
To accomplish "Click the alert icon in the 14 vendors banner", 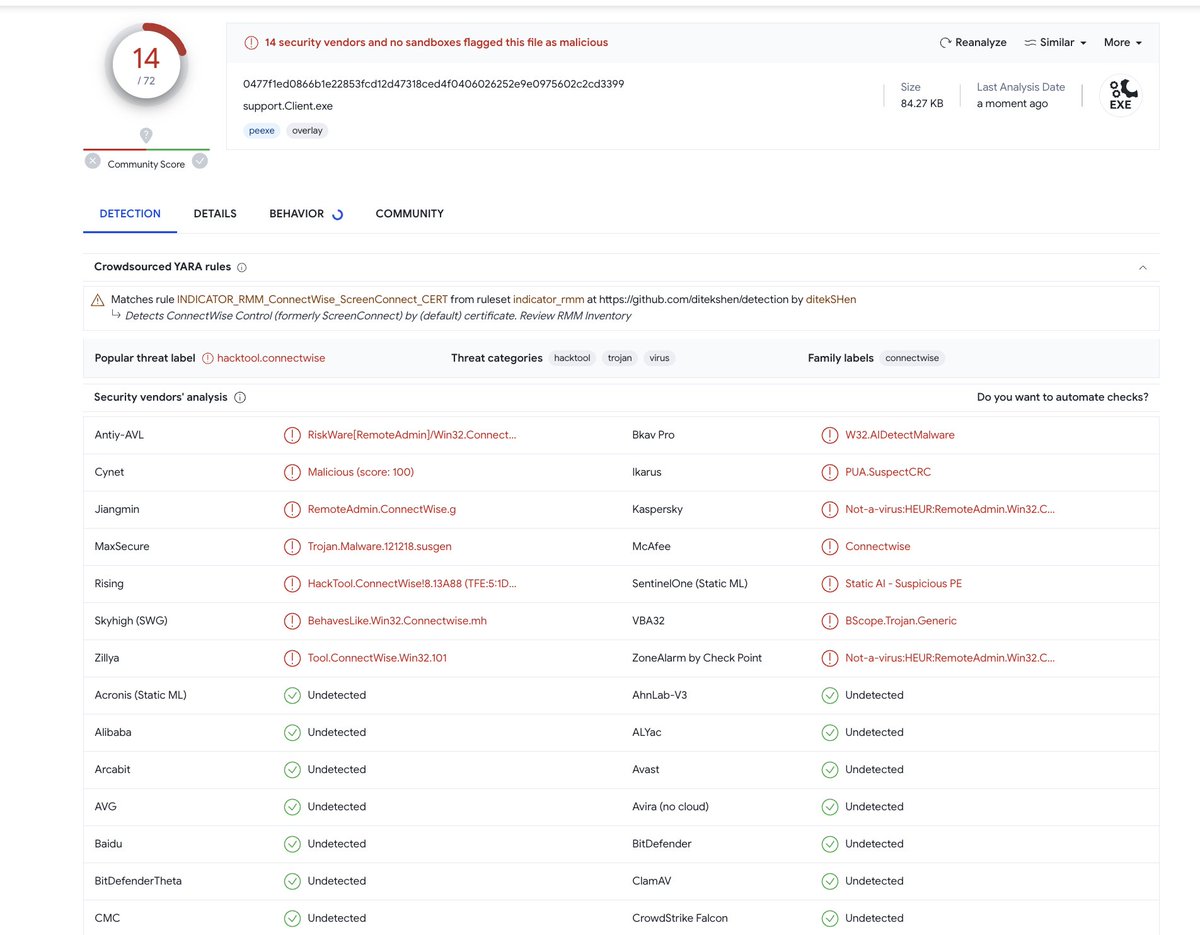I will 251,43.
